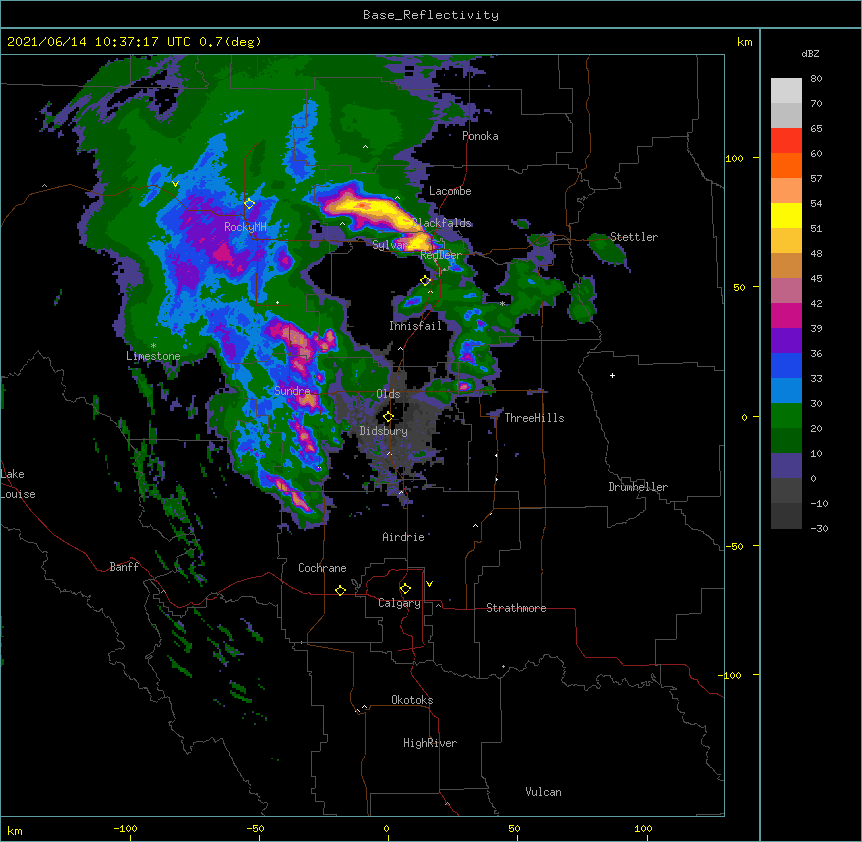This screenshot has height=842, width=862.
Task: Click the Drumheller label
Action: (638, 487)
